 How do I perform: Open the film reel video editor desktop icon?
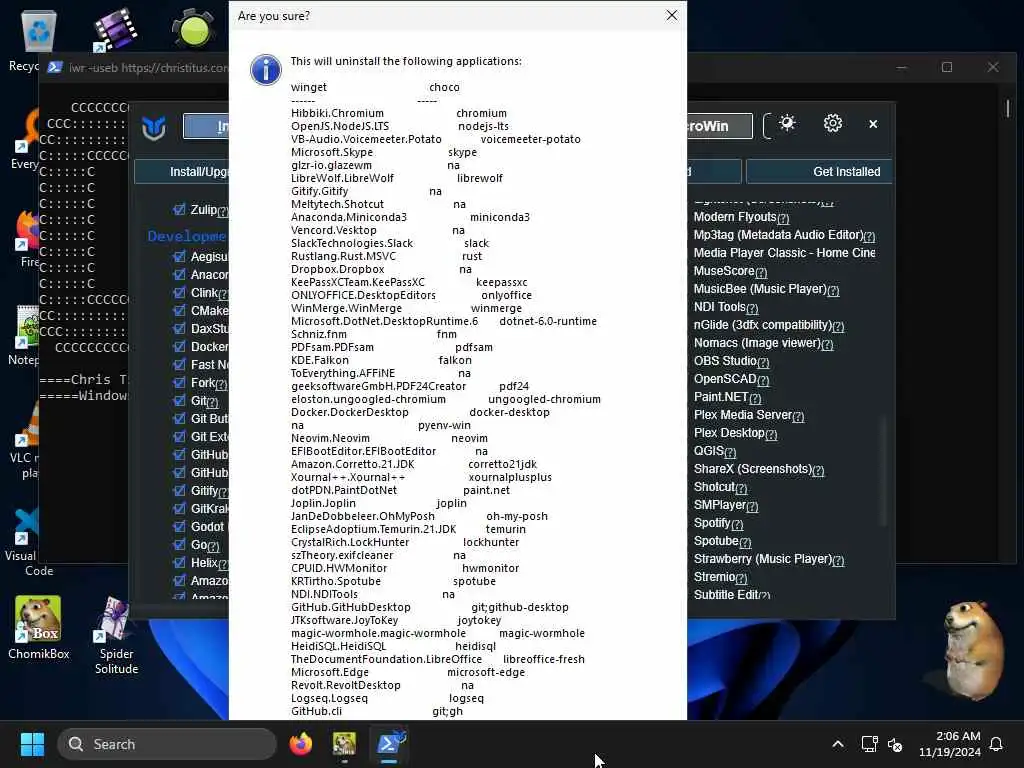pos(116,29)
